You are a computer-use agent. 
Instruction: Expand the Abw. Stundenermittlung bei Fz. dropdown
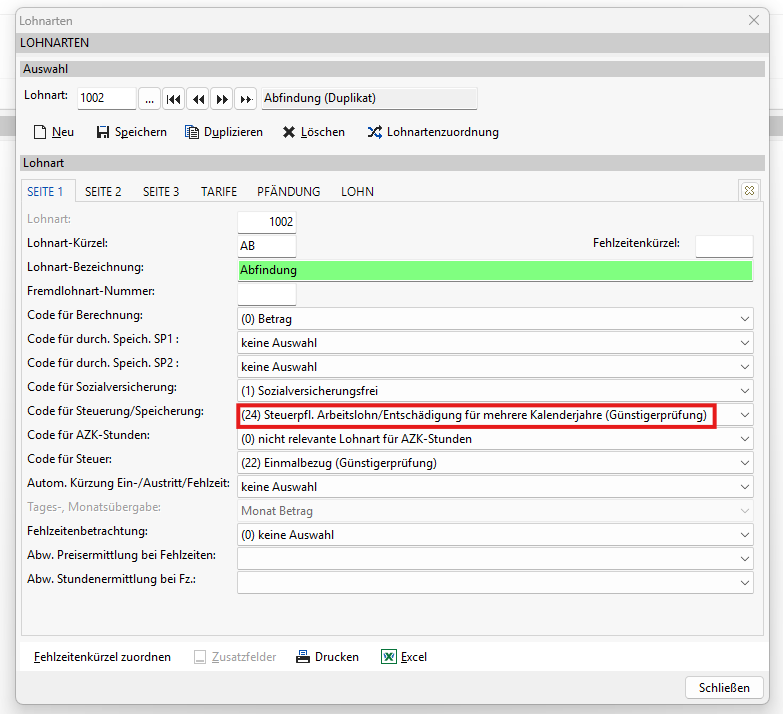pyautogui.click(x=745, y=583)
